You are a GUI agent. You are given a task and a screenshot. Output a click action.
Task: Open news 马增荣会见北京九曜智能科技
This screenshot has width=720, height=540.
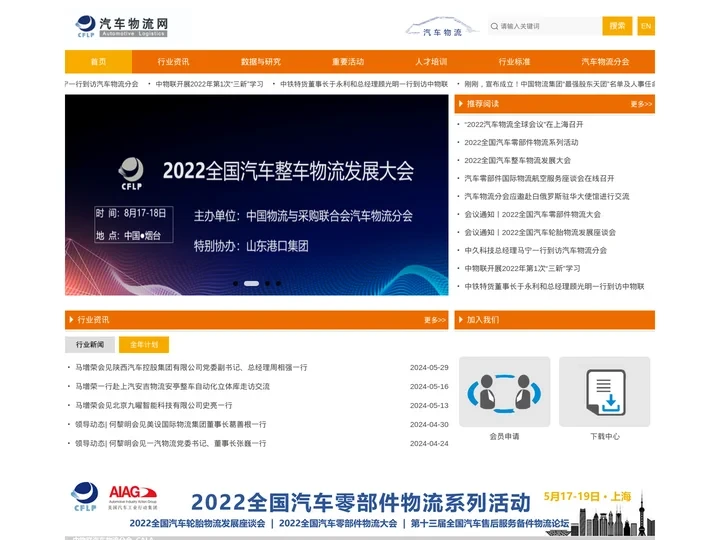pos(154,405)
